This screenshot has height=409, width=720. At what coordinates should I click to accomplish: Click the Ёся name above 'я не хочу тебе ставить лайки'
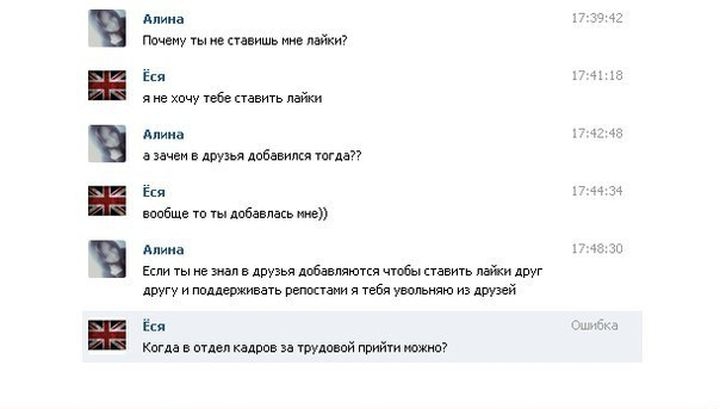click(154, 76)
